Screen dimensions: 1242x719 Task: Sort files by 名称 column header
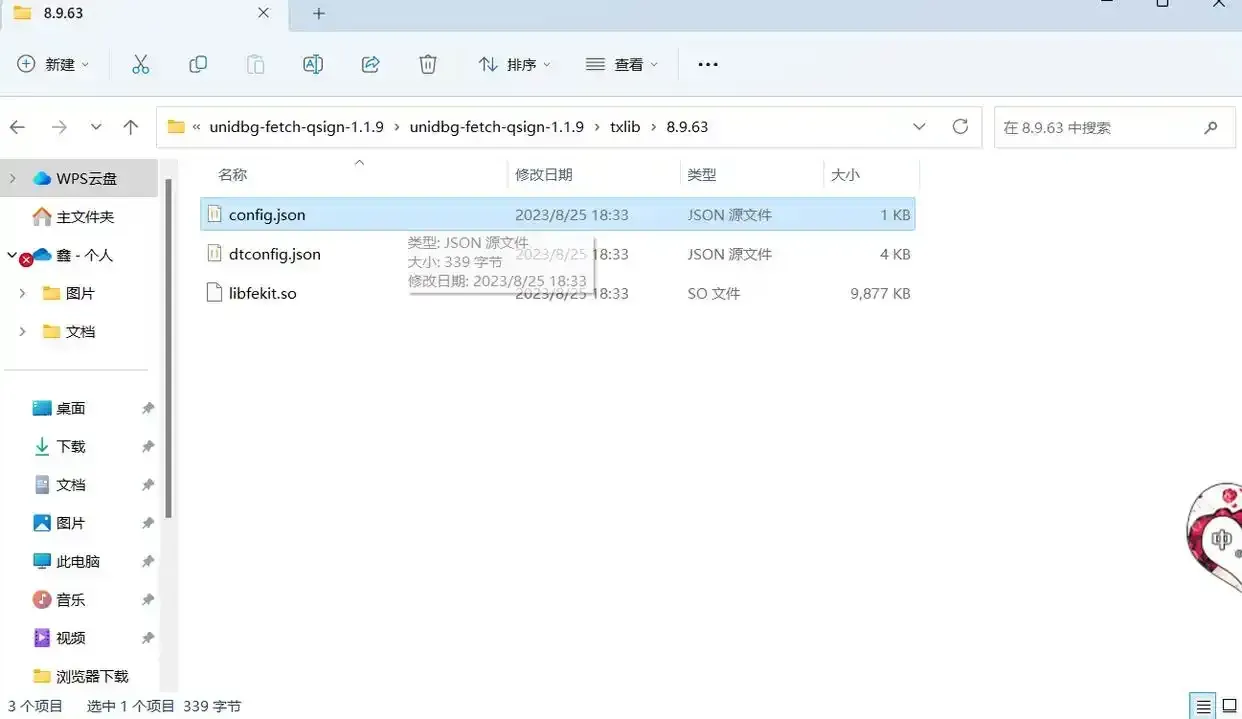pos(233,175)
